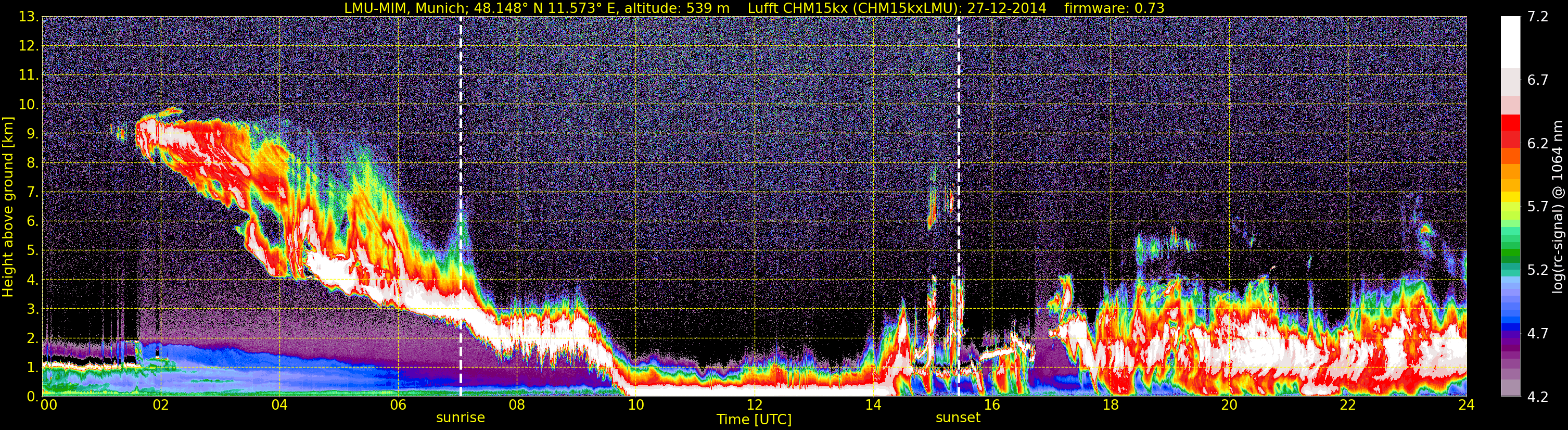Click the height axis tick '13.'
Screen dimensions: 1568x430
[29, 17]
